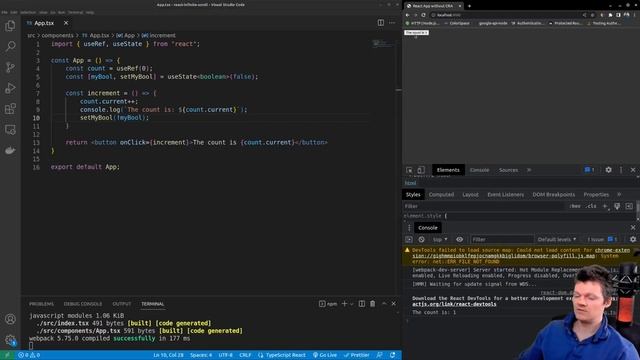Open the Run and Debug view
This screenshot has width=640, height=360.
pyautogui.click(x=10, y=88)
